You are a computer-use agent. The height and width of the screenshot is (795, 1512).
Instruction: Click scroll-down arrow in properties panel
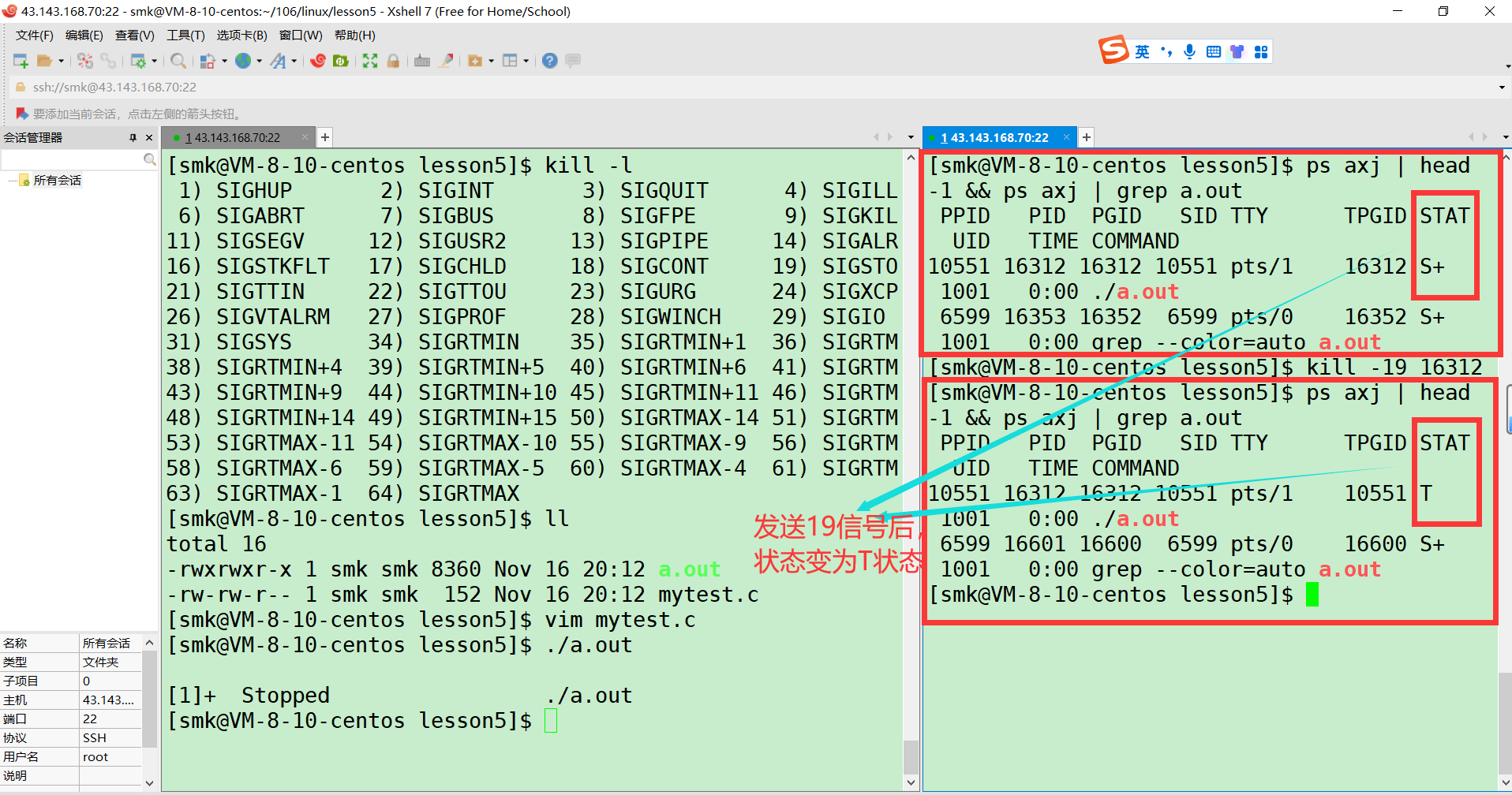point(149,783)
